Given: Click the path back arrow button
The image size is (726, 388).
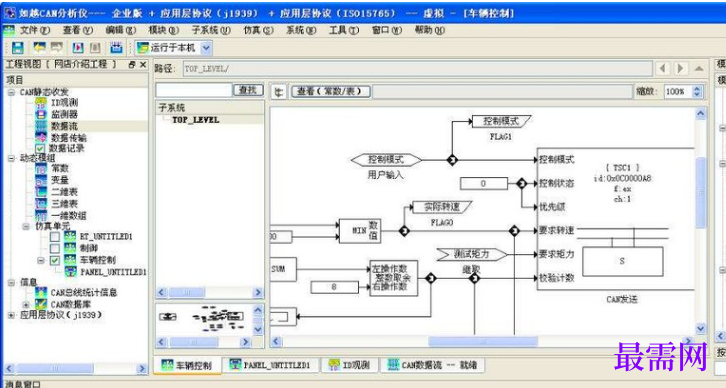Looking at the screenshot, I should (663, 69).
